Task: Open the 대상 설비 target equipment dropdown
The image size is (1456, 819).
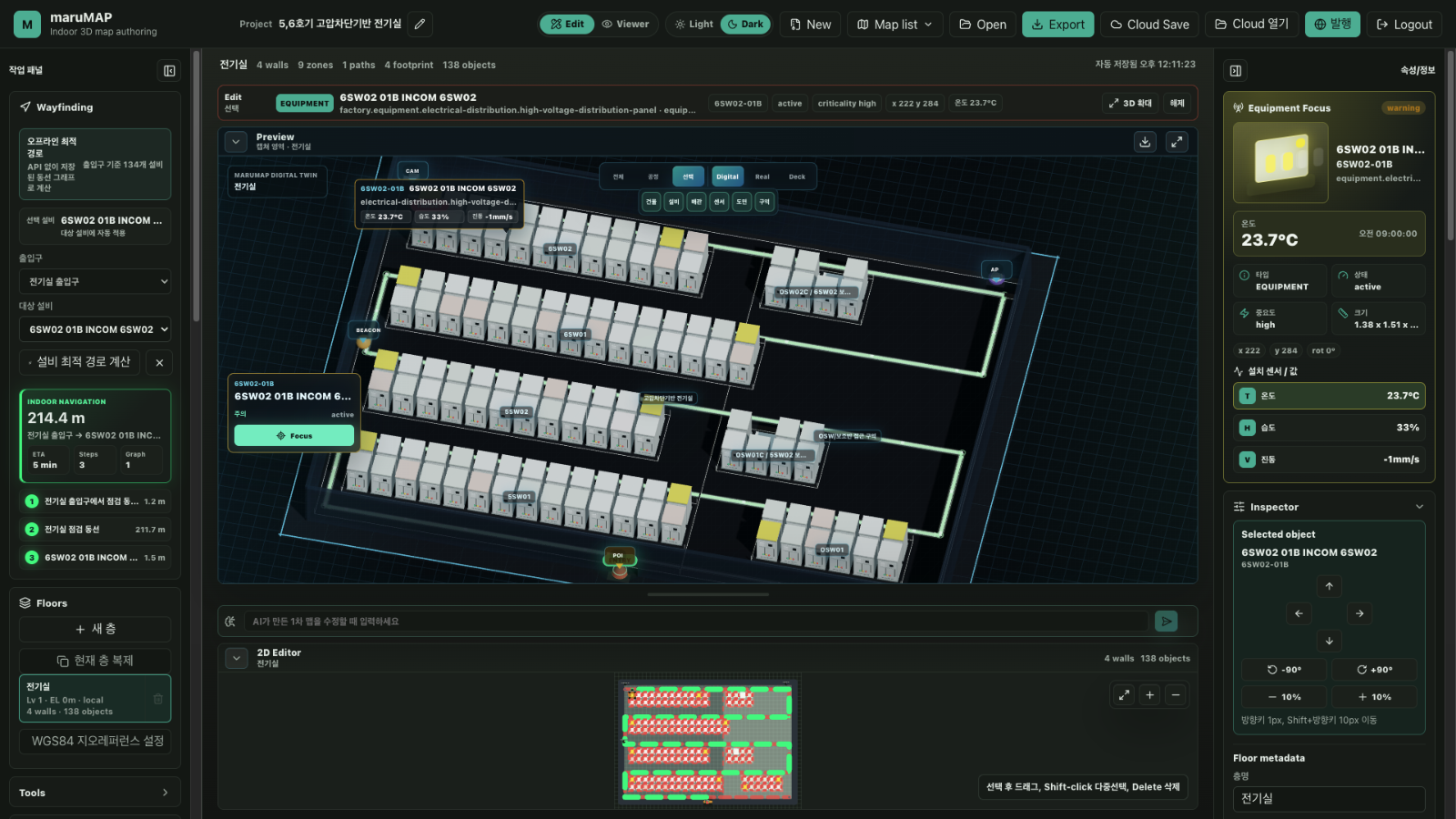Action: (95, 329)
